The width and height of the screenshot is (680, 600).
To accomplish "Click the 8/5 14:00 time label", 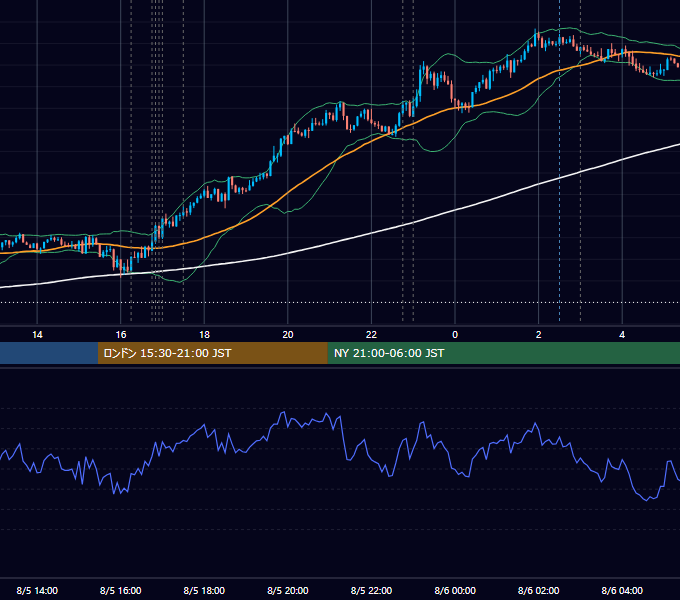I will pyautogui.click(x=37, y=590).
